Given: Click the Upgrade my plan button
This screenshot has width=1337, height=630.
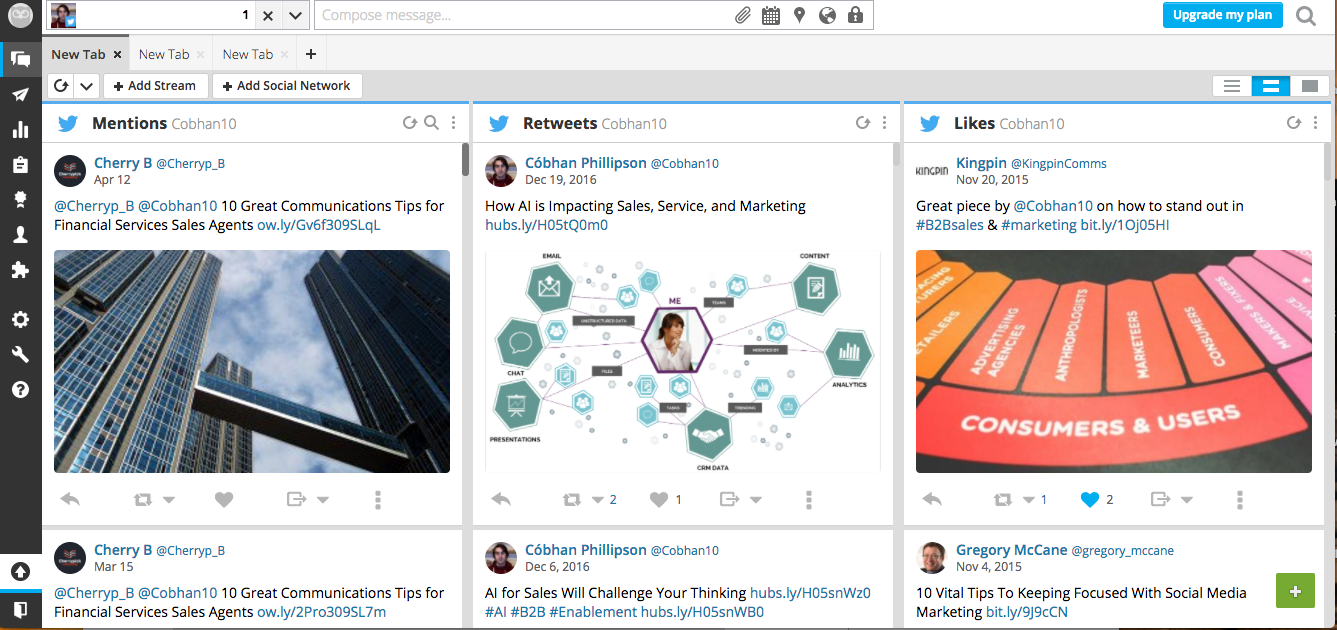Looking at the screenshot, I should (x=1222, y=15).
